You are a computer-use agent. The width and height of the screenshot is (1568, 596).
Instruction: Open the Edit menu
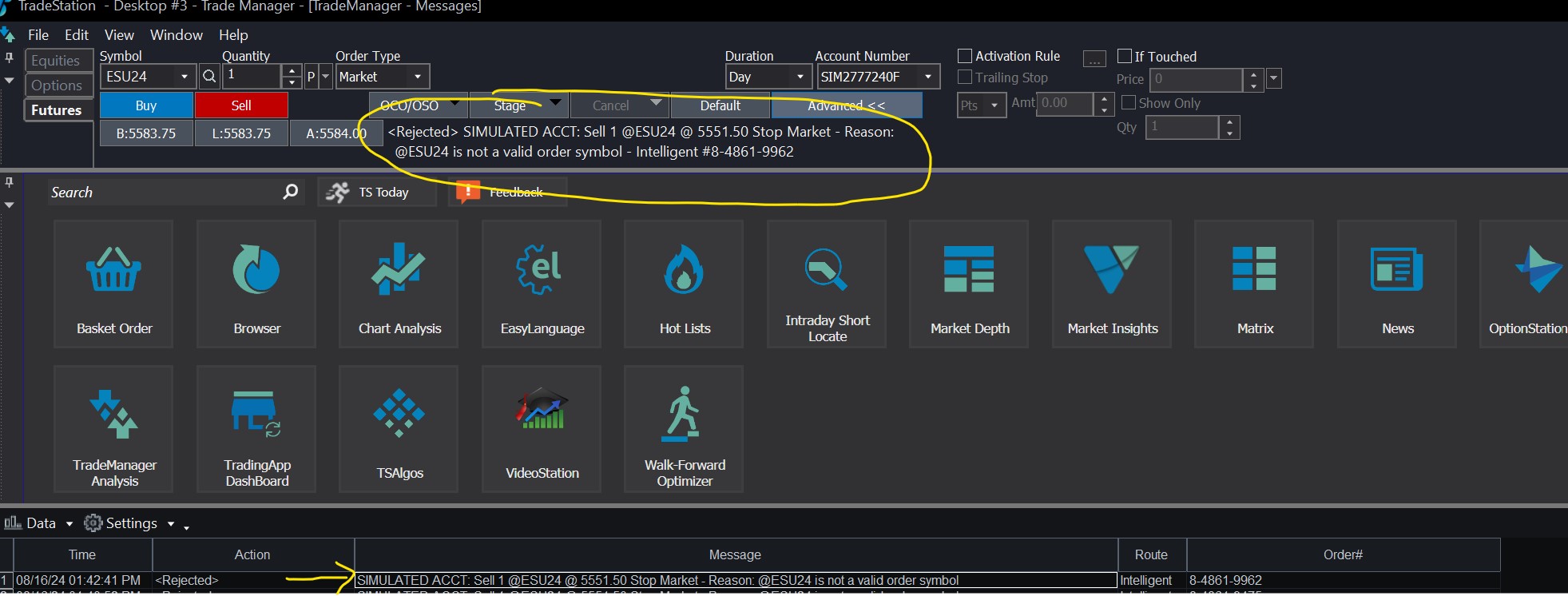point(77,35)
